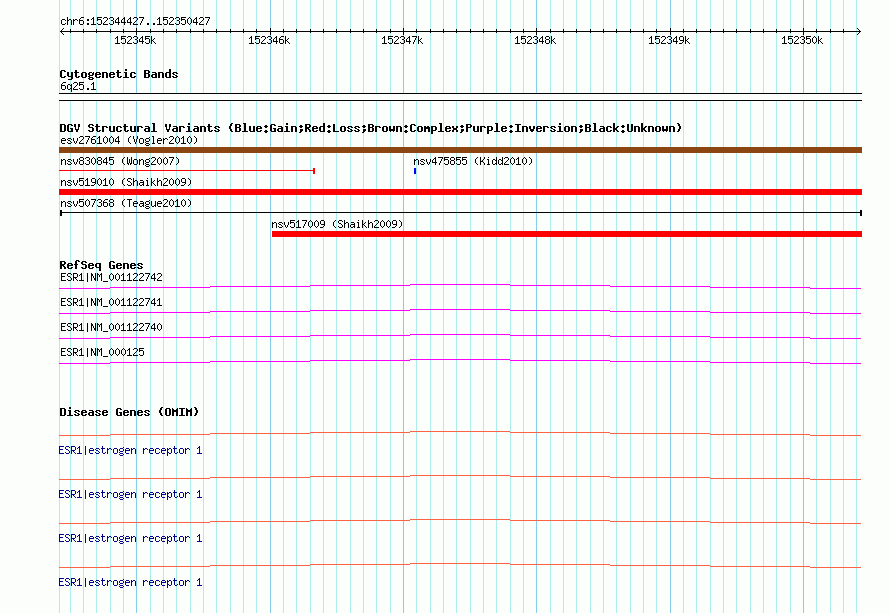Select the nsv519010 (Shaikh2009) red bar
This screenshot has width=890, height=613.
pyautogui.click(x=460, y=192)
